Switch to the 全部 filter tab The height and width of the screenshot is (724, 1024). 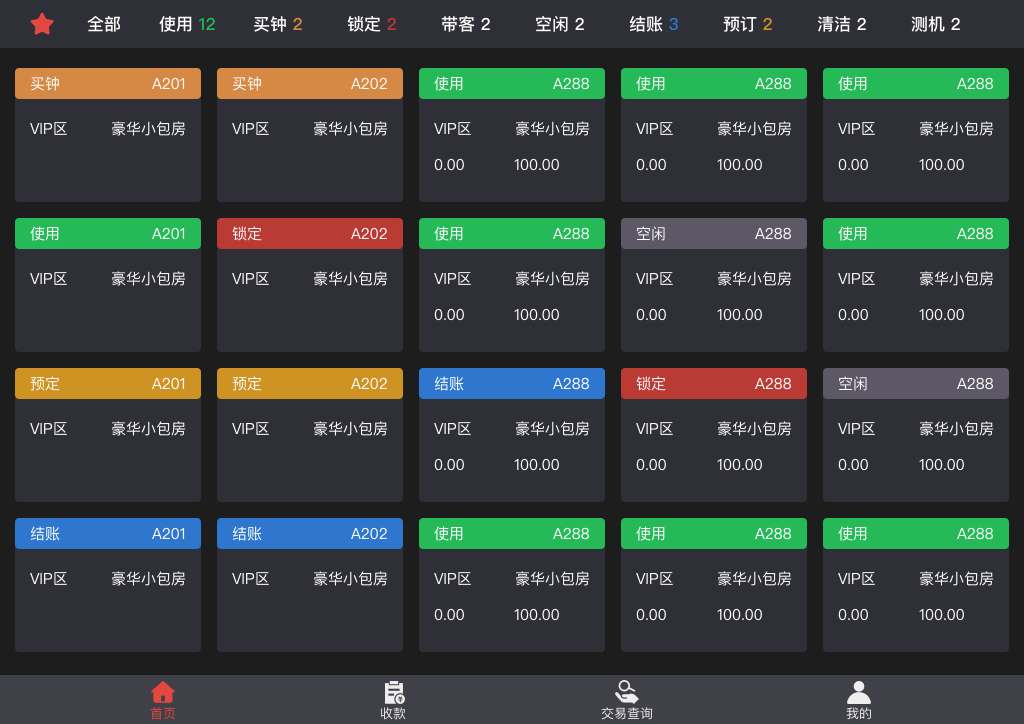pos(102,24)
